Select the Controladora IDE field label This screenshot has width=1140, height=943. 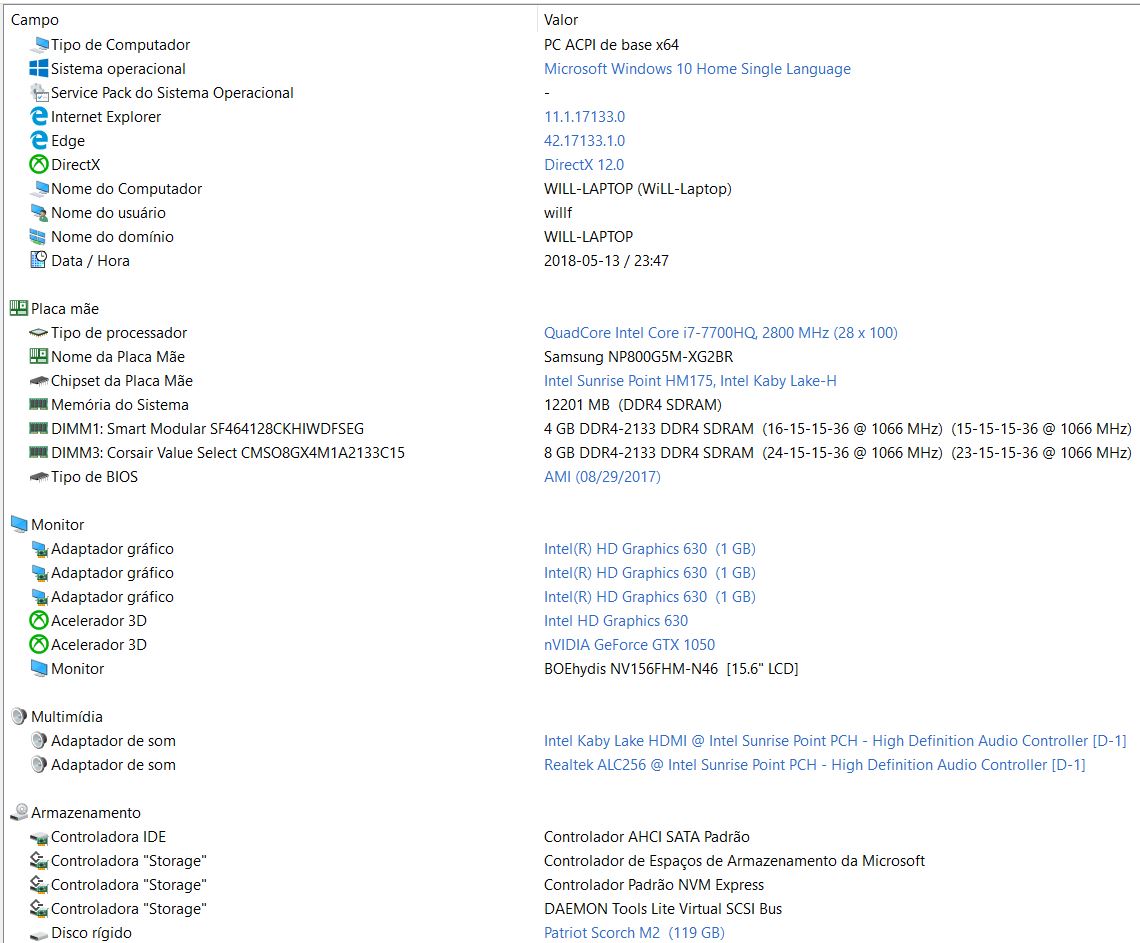[108, 836]
